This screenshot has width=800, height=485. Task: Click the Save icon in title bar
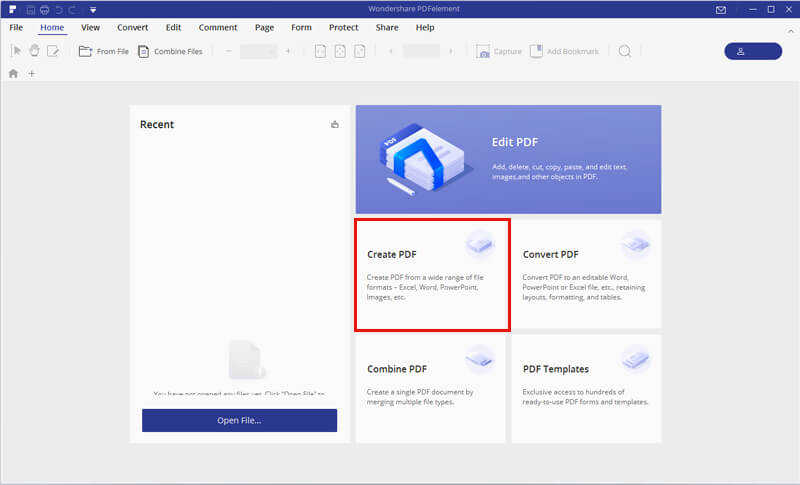pyautogui.click(x=31, y=10)
